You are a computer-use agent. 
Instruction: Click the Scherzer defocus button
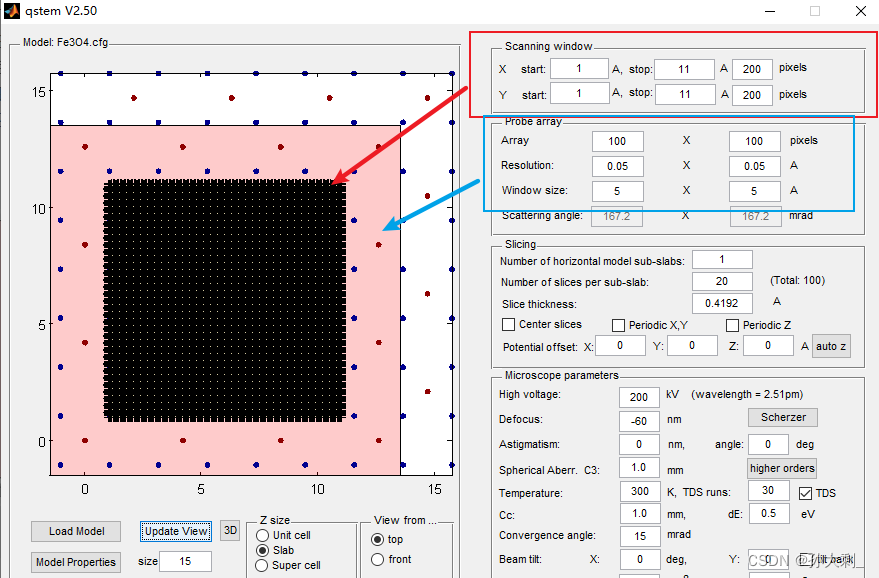coord(783,417)
